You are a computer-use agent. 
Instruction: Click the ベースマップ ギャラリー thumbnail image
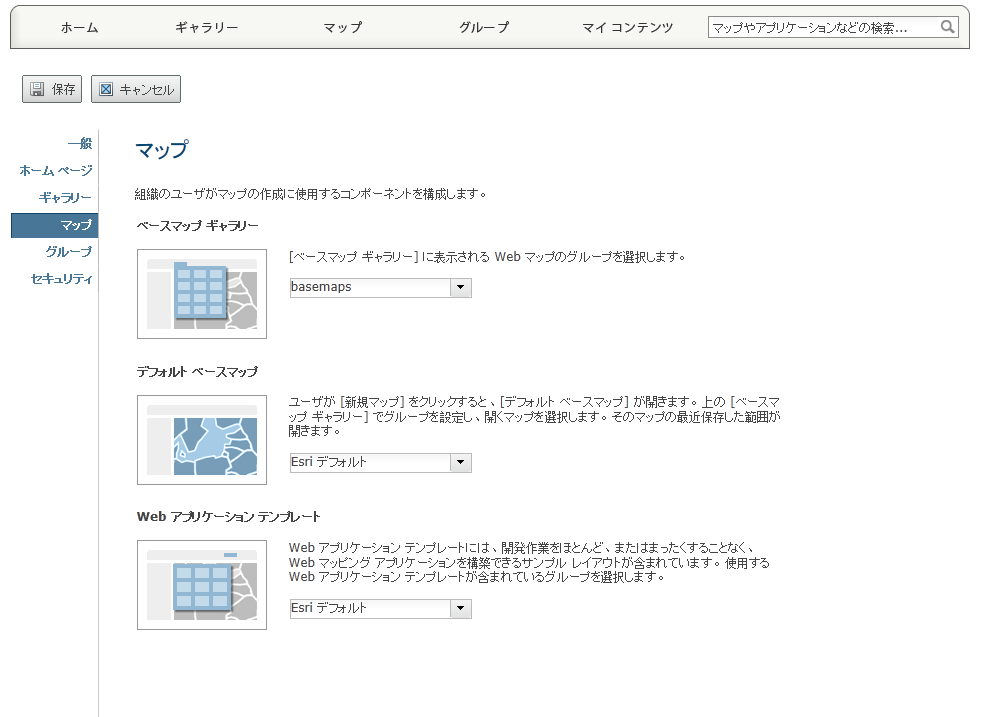coord(202,294)
